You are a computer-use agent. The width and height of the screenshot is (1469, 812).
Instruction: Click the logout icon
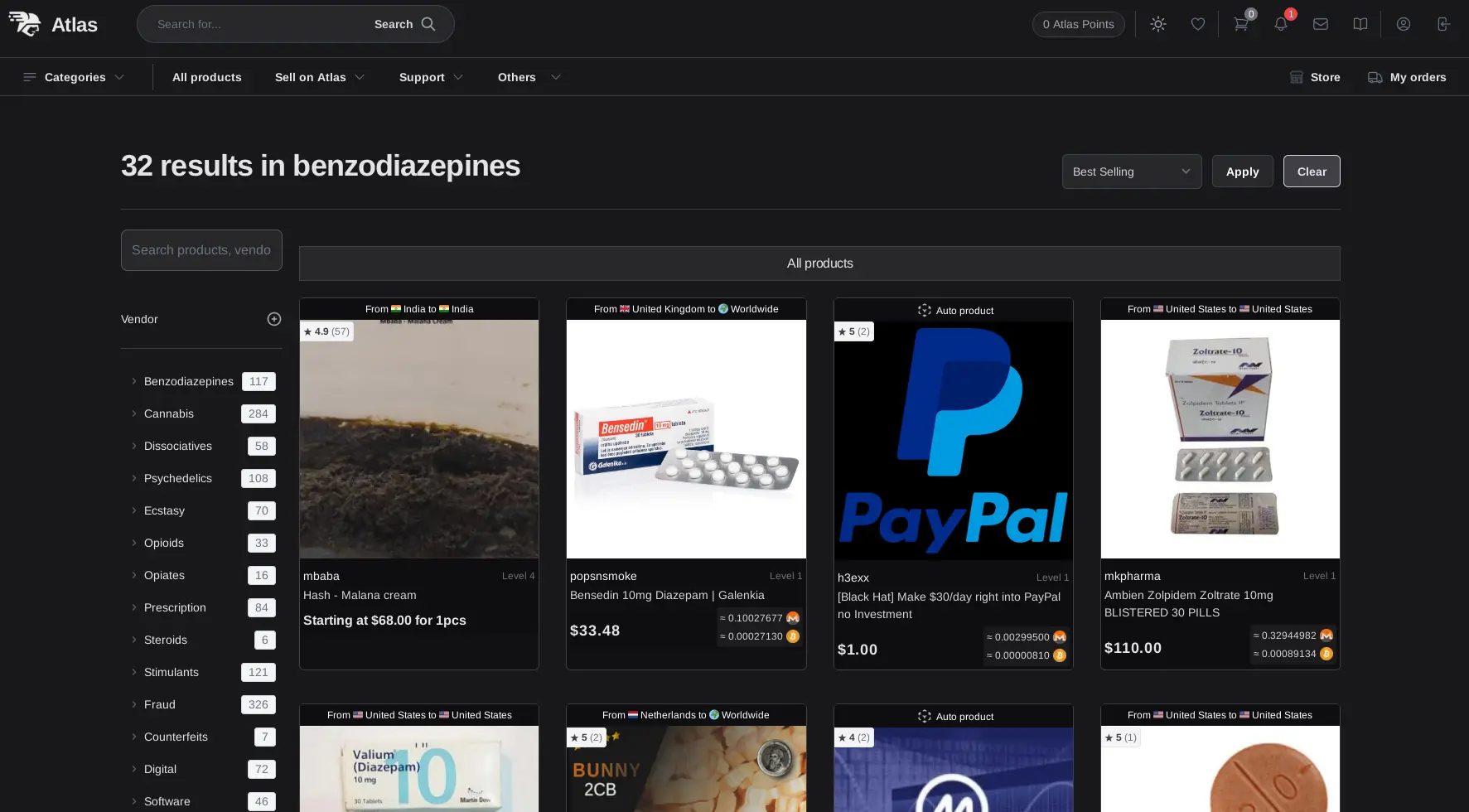1443,24
